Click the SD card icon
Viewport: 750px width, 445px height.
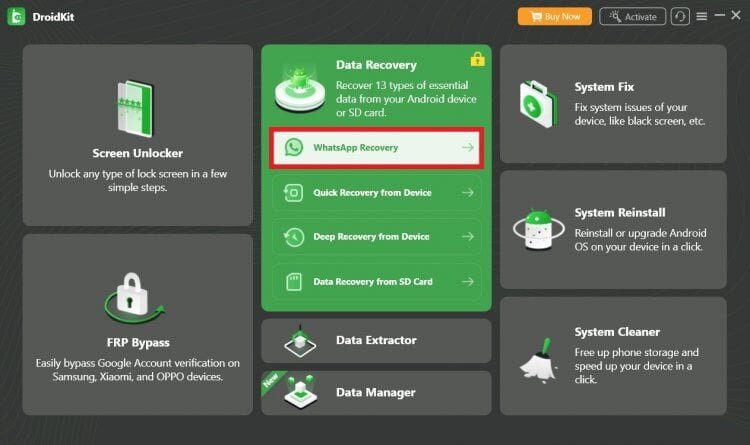pyautogui.click(x=294, y=282)
